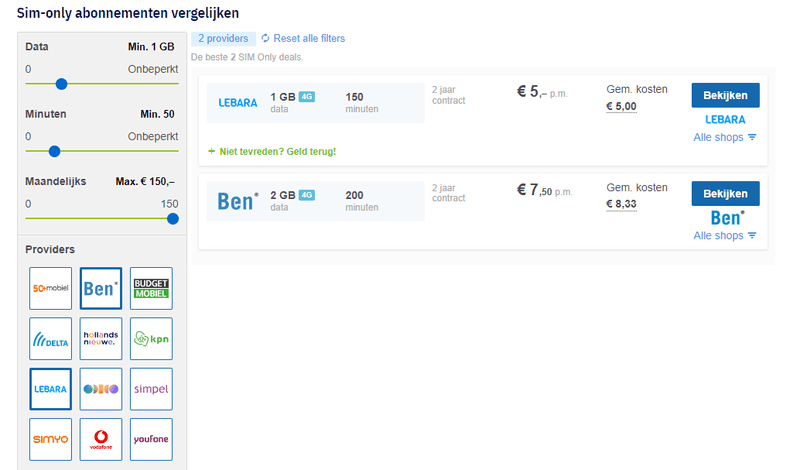This screenshot has height=470, width=800.
Task: Click the Ben logo in second deal
Action: (x=238, y=202)
